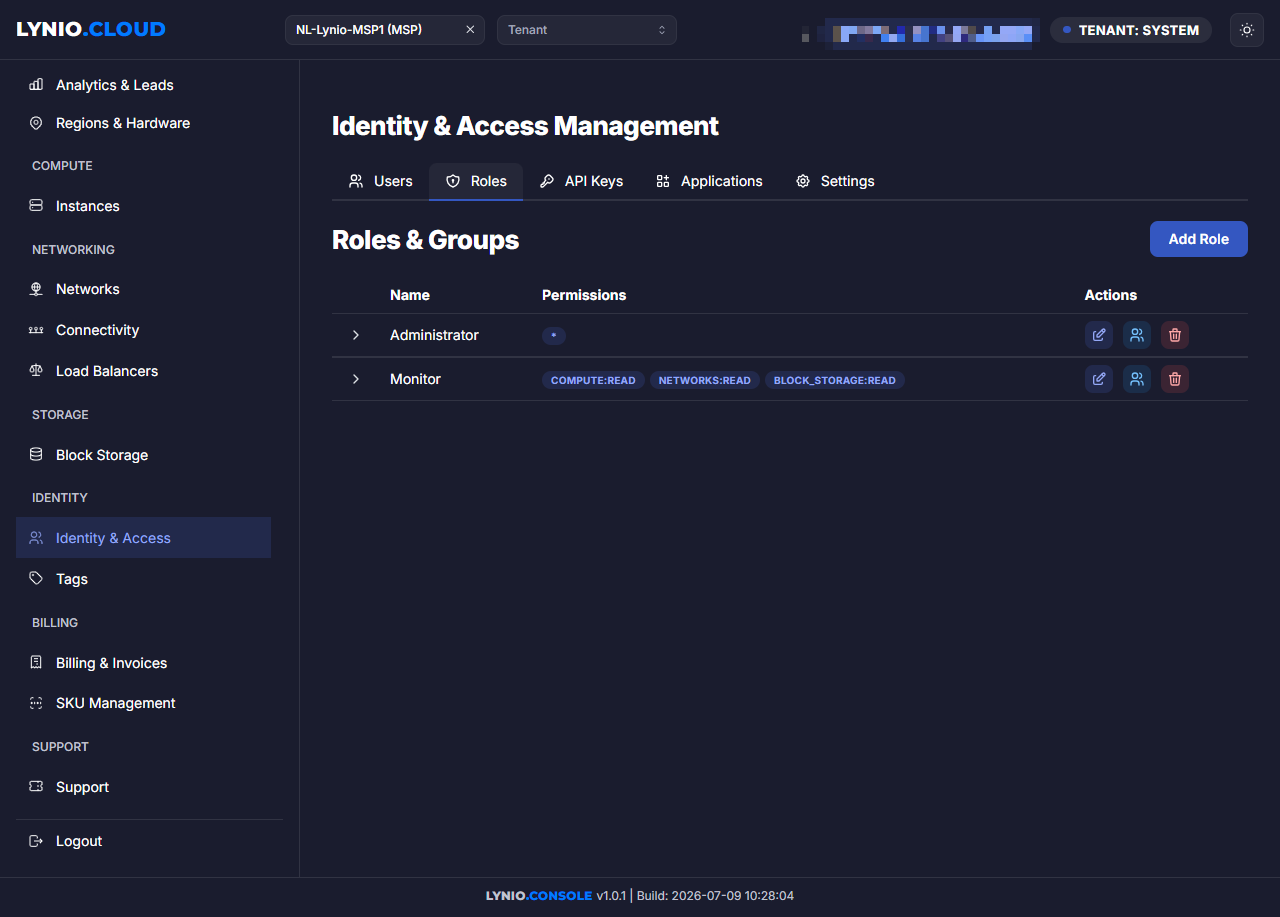
Task: Click the Administrator role name
Action: [x=434, y=335]
